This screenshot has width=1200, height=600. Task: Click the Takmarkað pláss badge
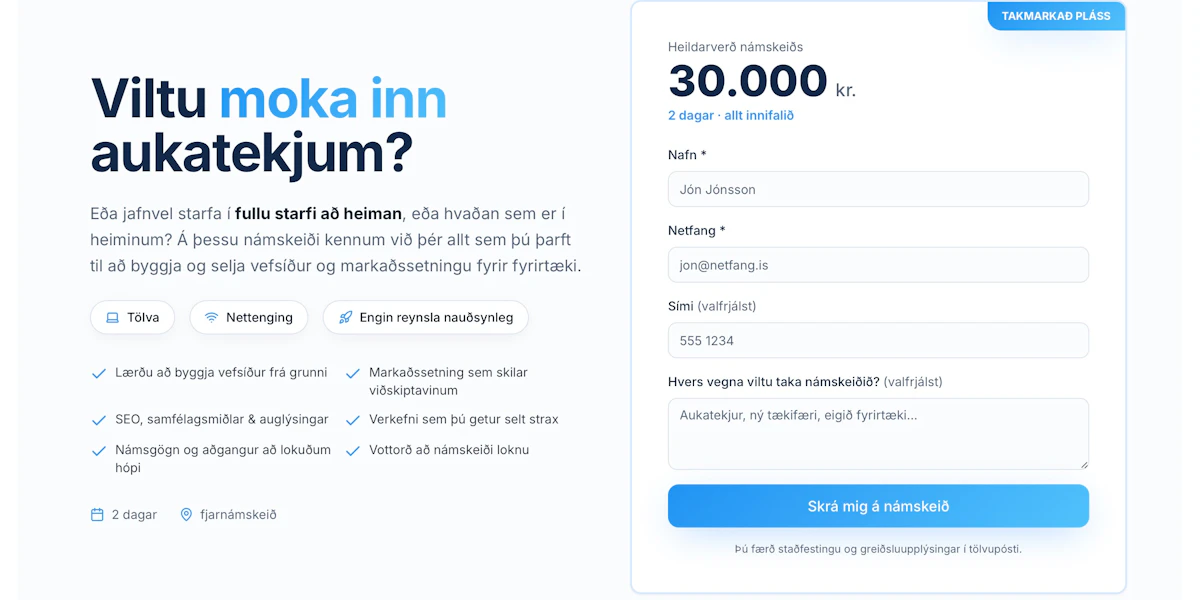pyautogui.click(x=1056, y=16)
